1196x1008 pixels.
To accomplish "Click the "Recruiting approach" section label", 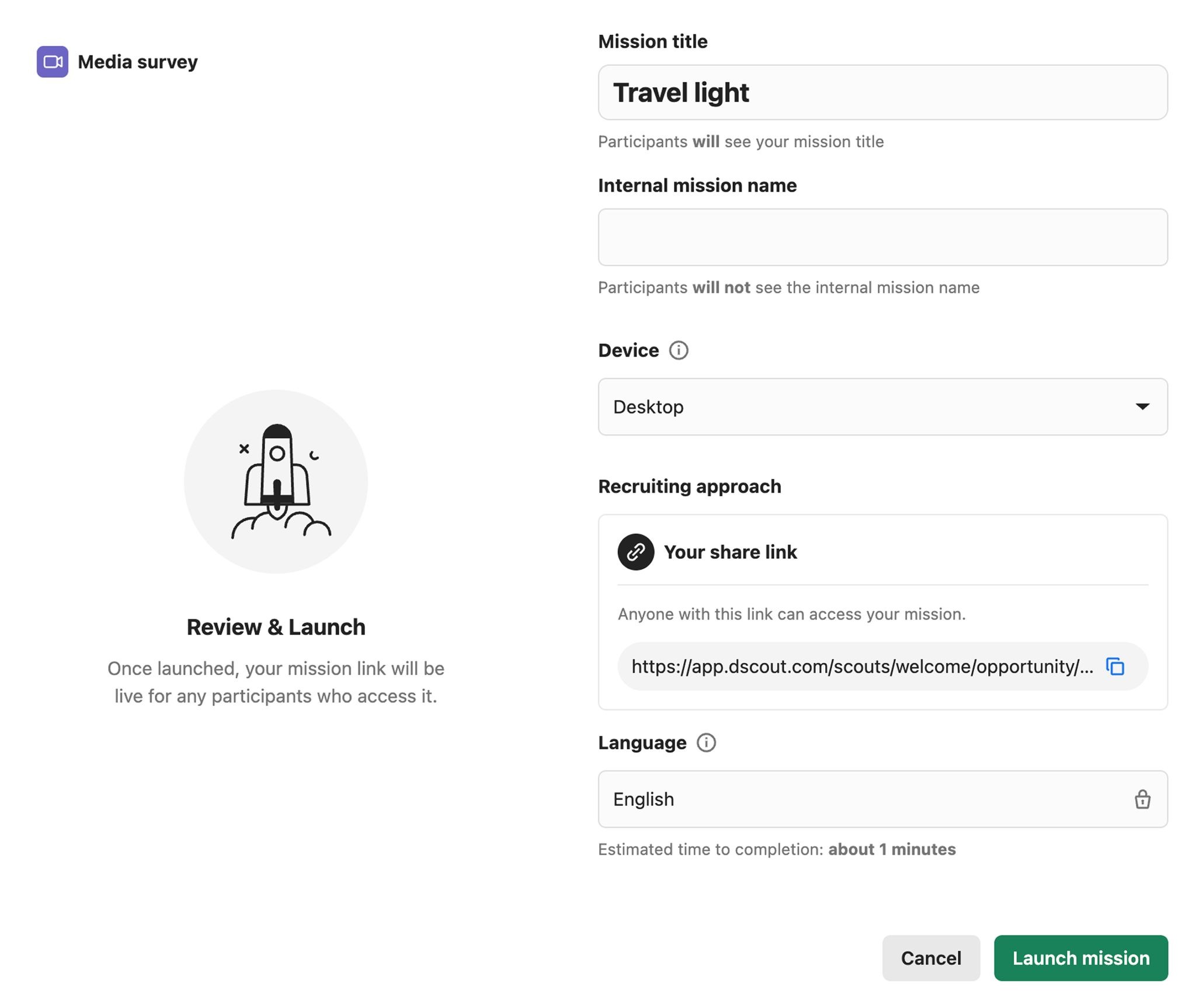I will click(690, 486).
